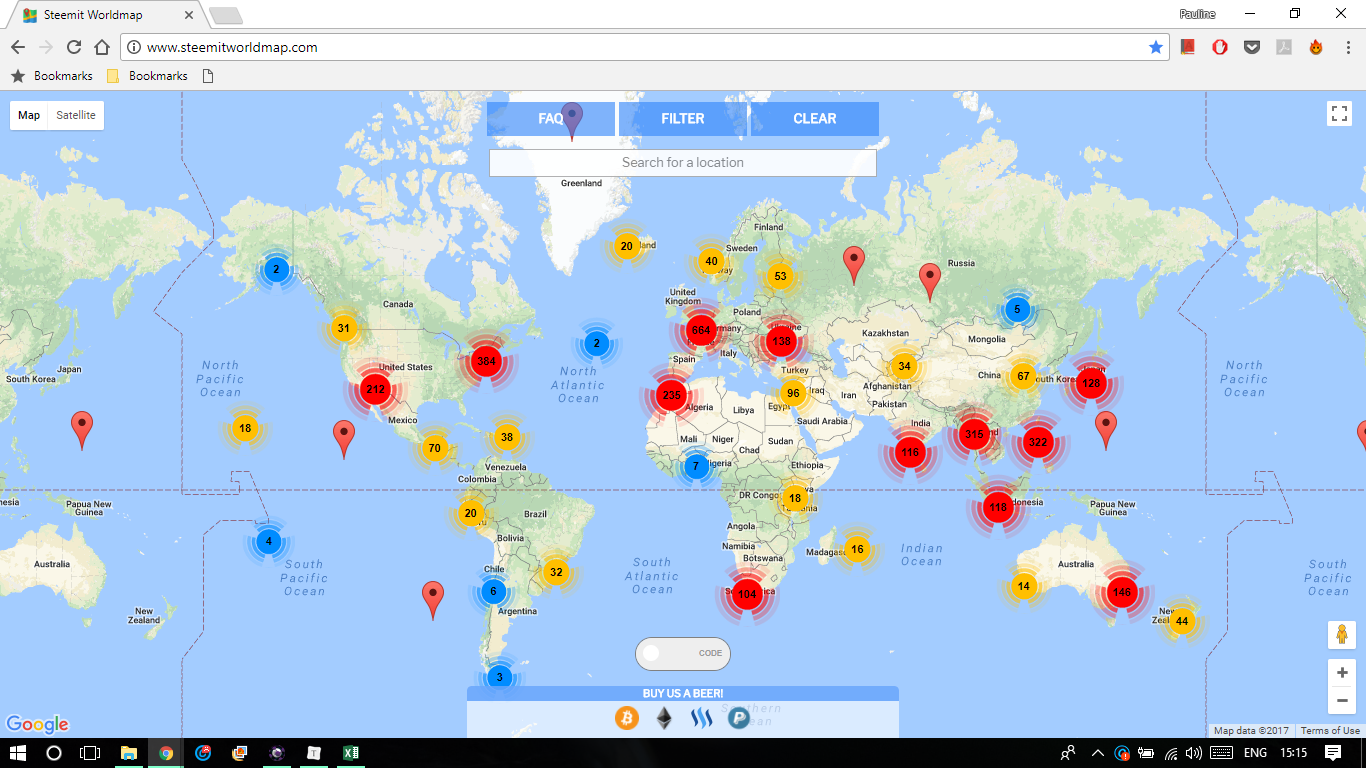The image size is (1366, 768).
Task: Click the Pocket extension icon
Action: coord(1252,47)
